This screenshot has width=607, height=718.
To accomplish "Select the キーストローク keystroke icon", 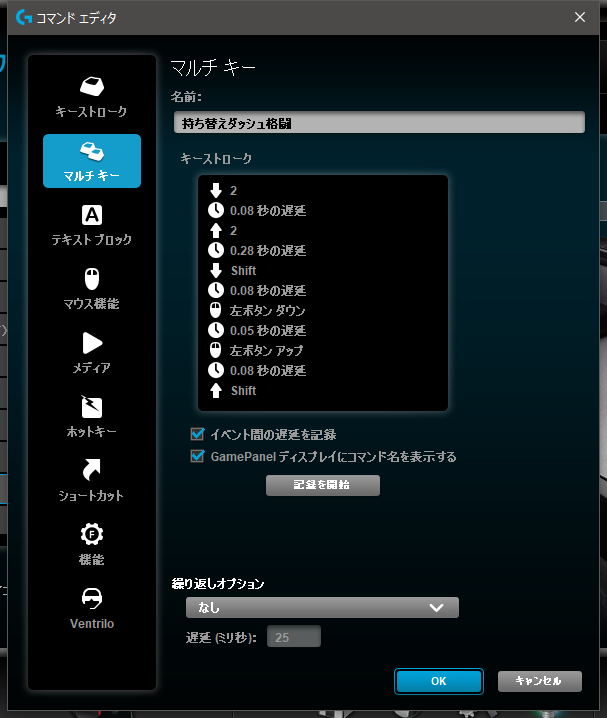I will [x=91, y=86].
